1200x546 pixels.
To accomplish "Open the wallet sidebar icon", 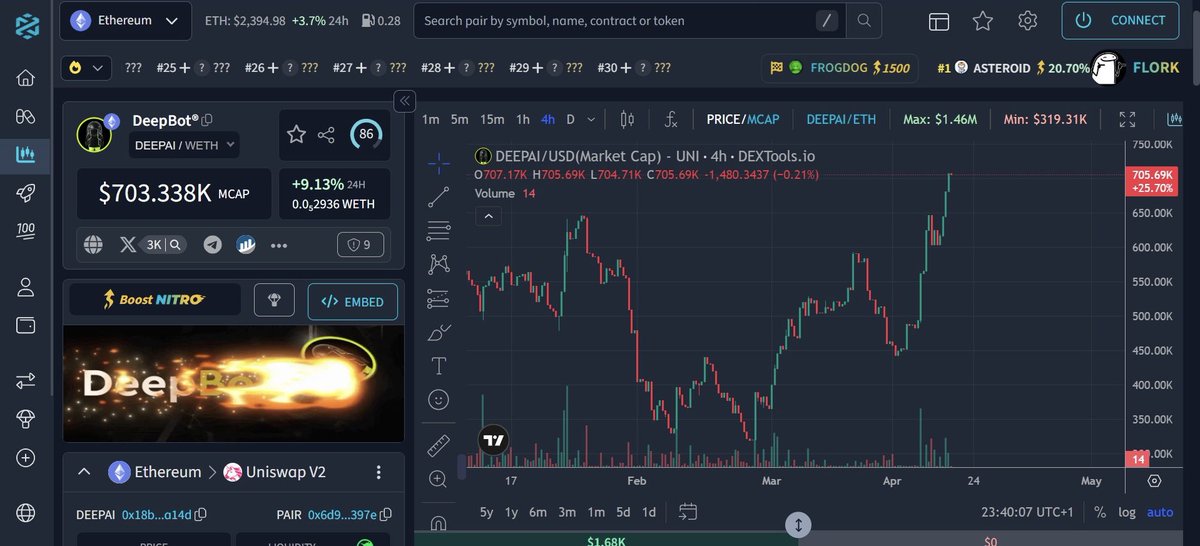I will click(26, 326).
